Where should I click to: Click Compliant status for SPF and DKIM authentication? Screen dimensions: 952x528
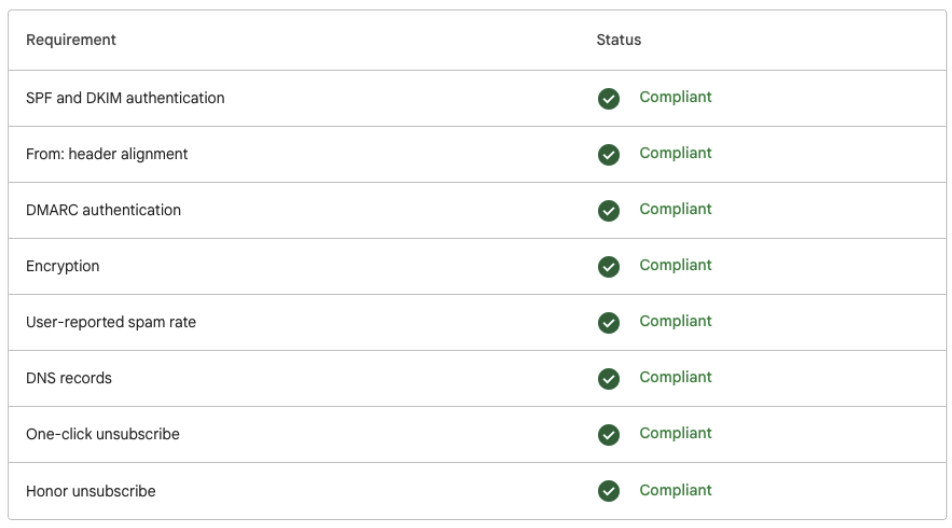[675, 97]
